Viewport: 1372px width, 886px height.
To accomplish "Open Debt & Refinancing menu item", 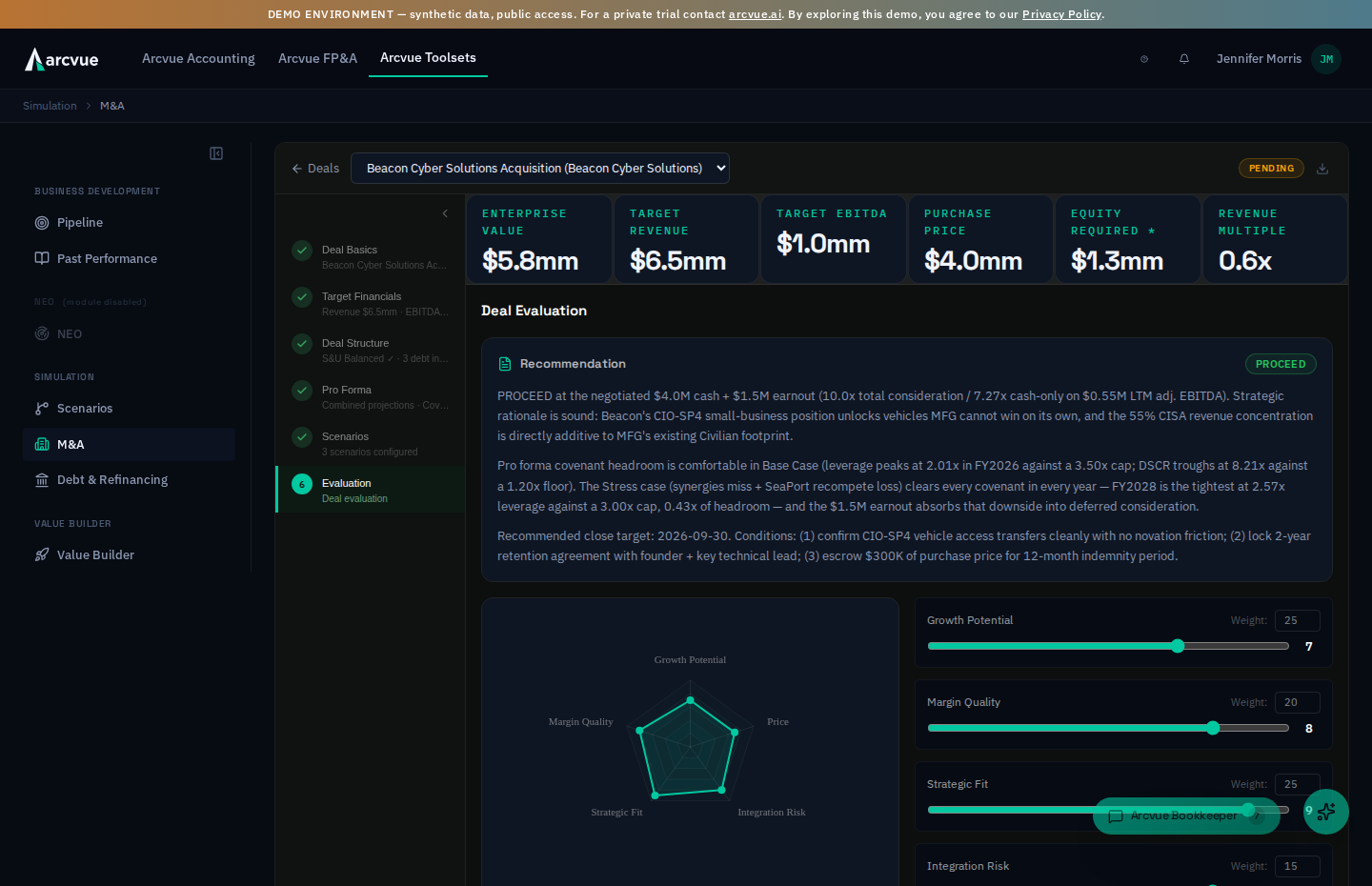I will coord(129,480).
